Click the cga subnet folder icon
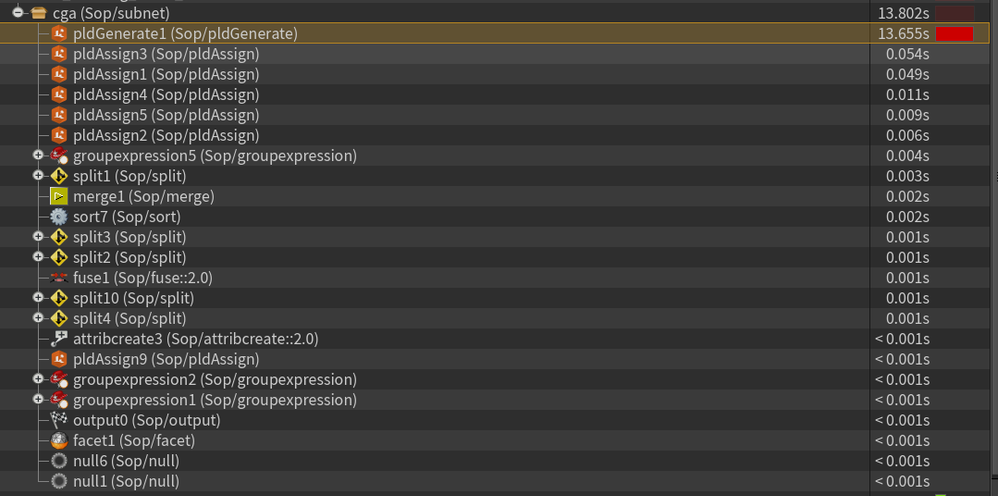998x496 pixels. click(x=39, y=13)
